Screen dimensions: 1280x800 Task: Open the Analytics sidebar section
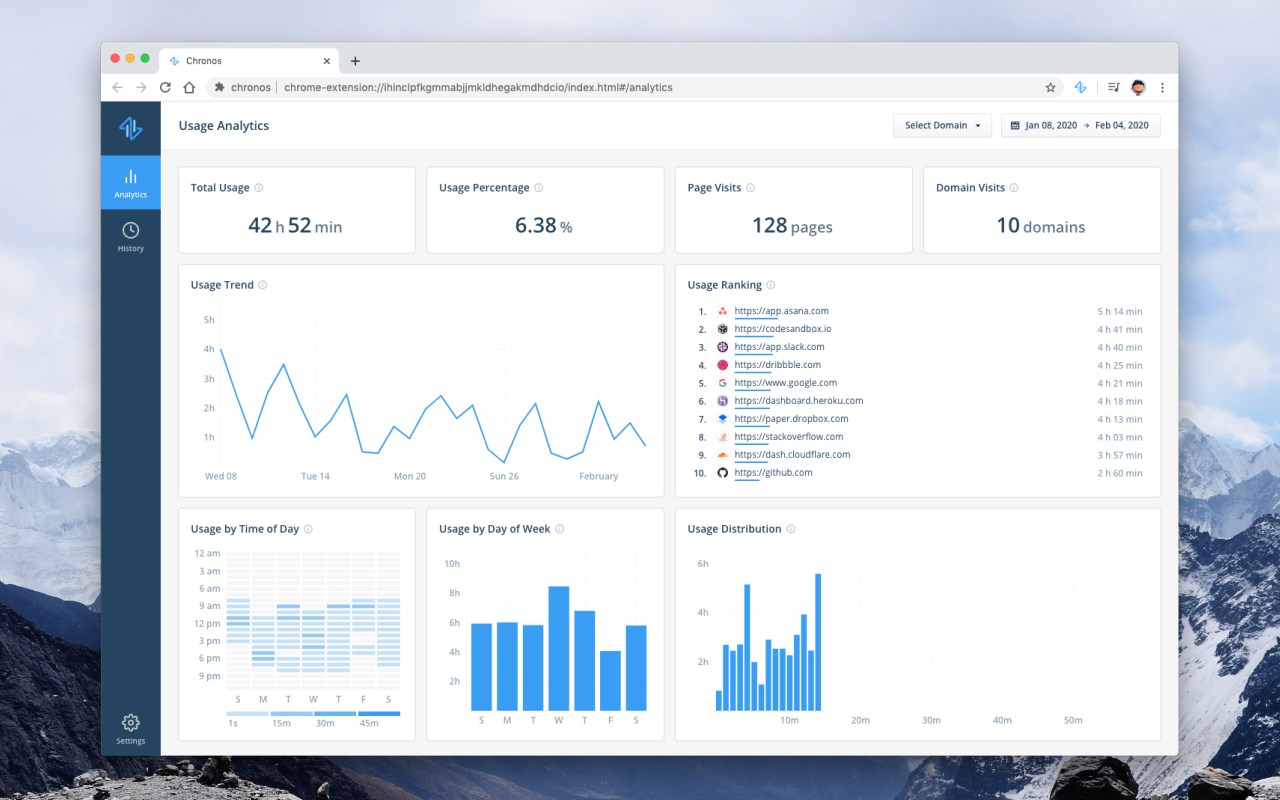[x=130, y=182]
